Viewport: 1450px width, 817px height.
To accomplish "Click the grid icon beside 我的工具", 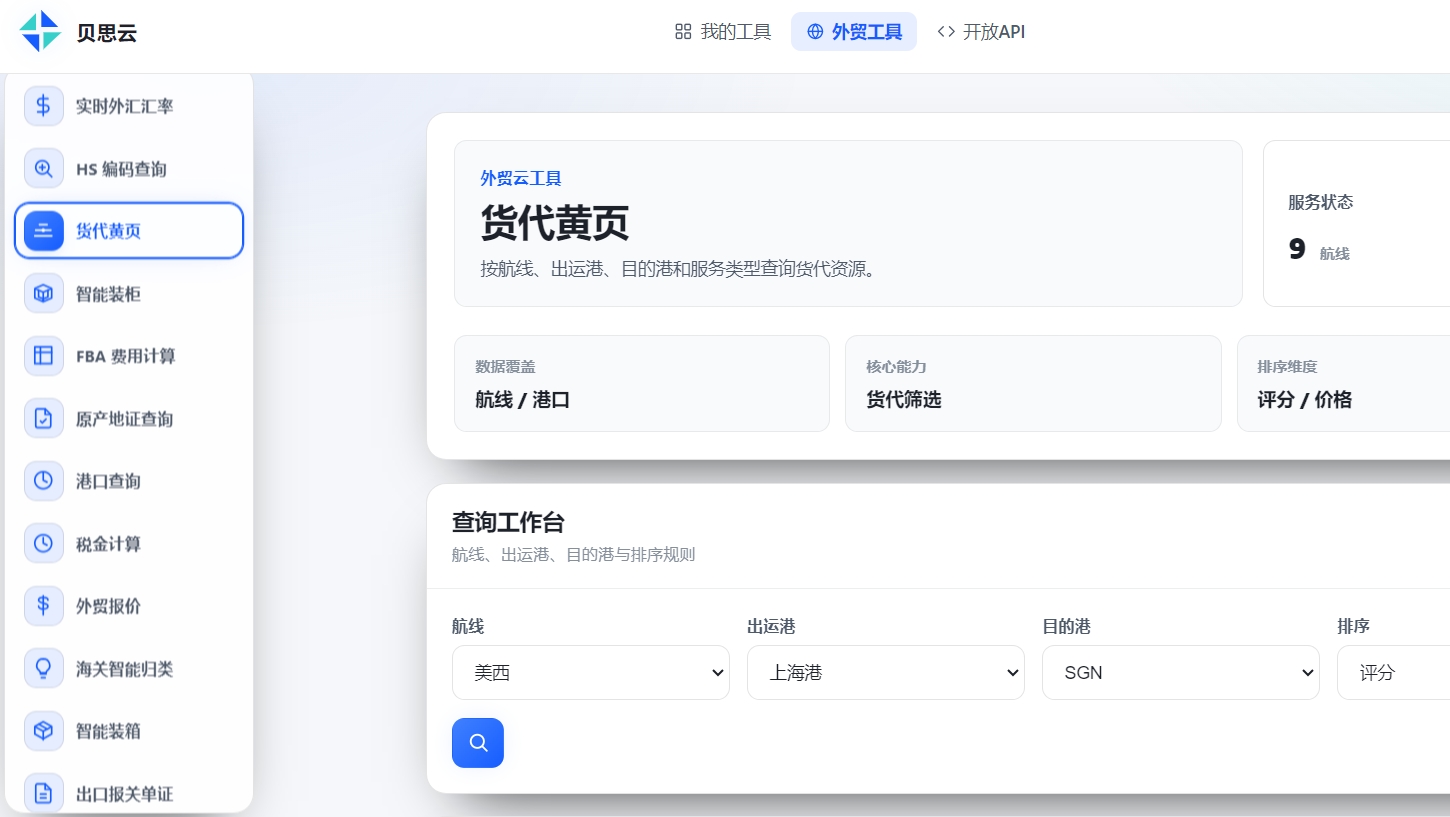I will pyautogui.click(x=683, y=32).
